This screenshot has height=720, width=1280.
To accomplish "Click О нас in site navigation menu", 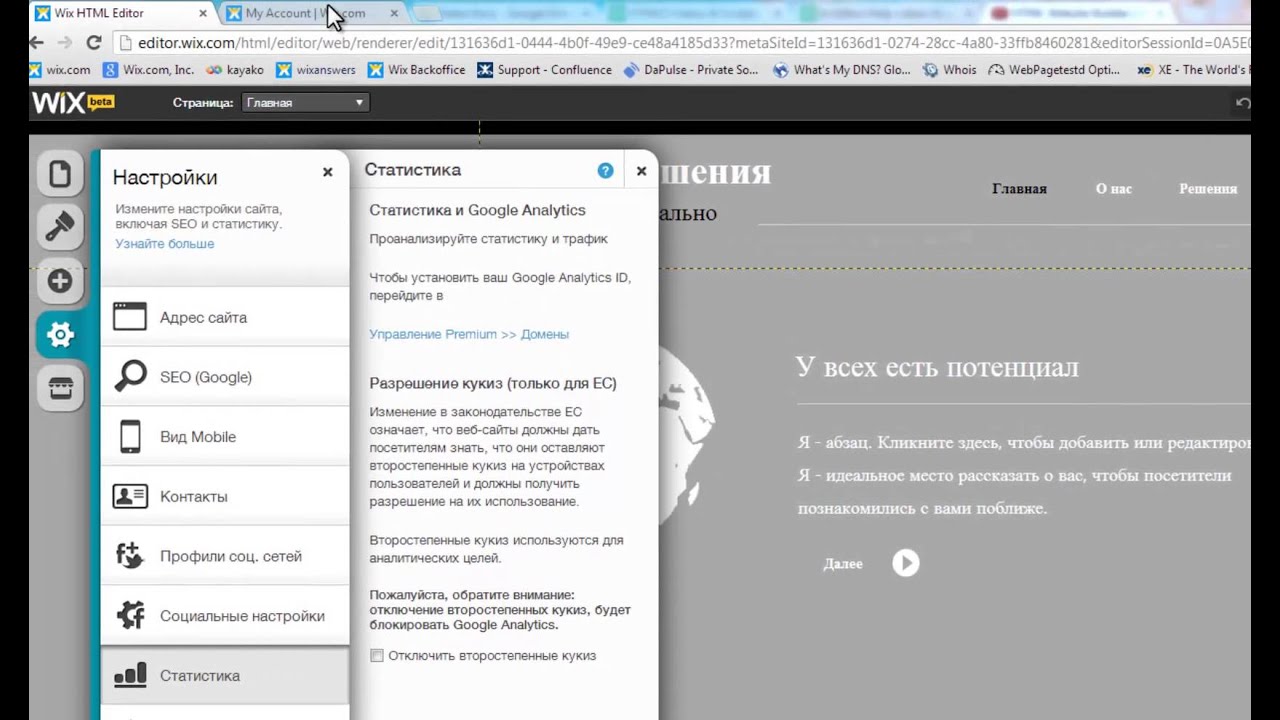I will (x=1113, y=189).
